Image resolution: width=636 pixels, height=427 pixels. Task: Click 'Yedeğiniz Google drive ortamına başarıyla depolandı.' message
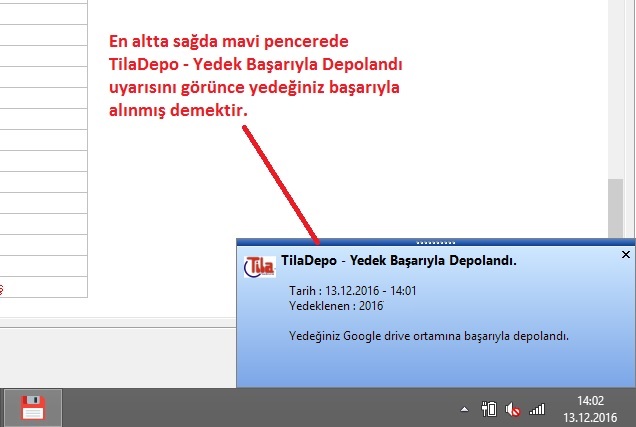[x=429, y=336]
